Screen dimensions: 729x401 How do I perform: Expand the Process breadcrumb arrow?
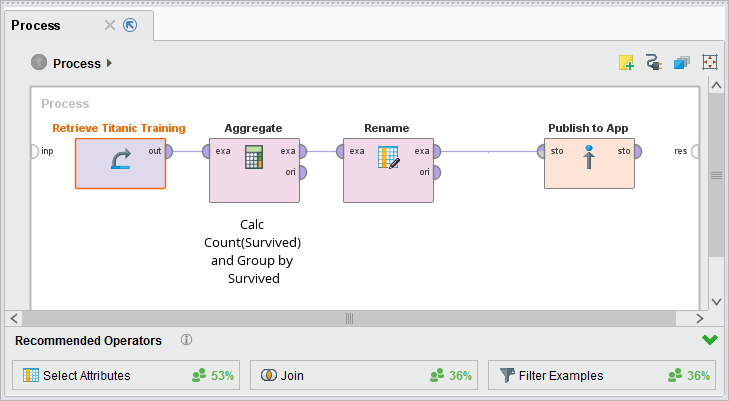(109, 63)
